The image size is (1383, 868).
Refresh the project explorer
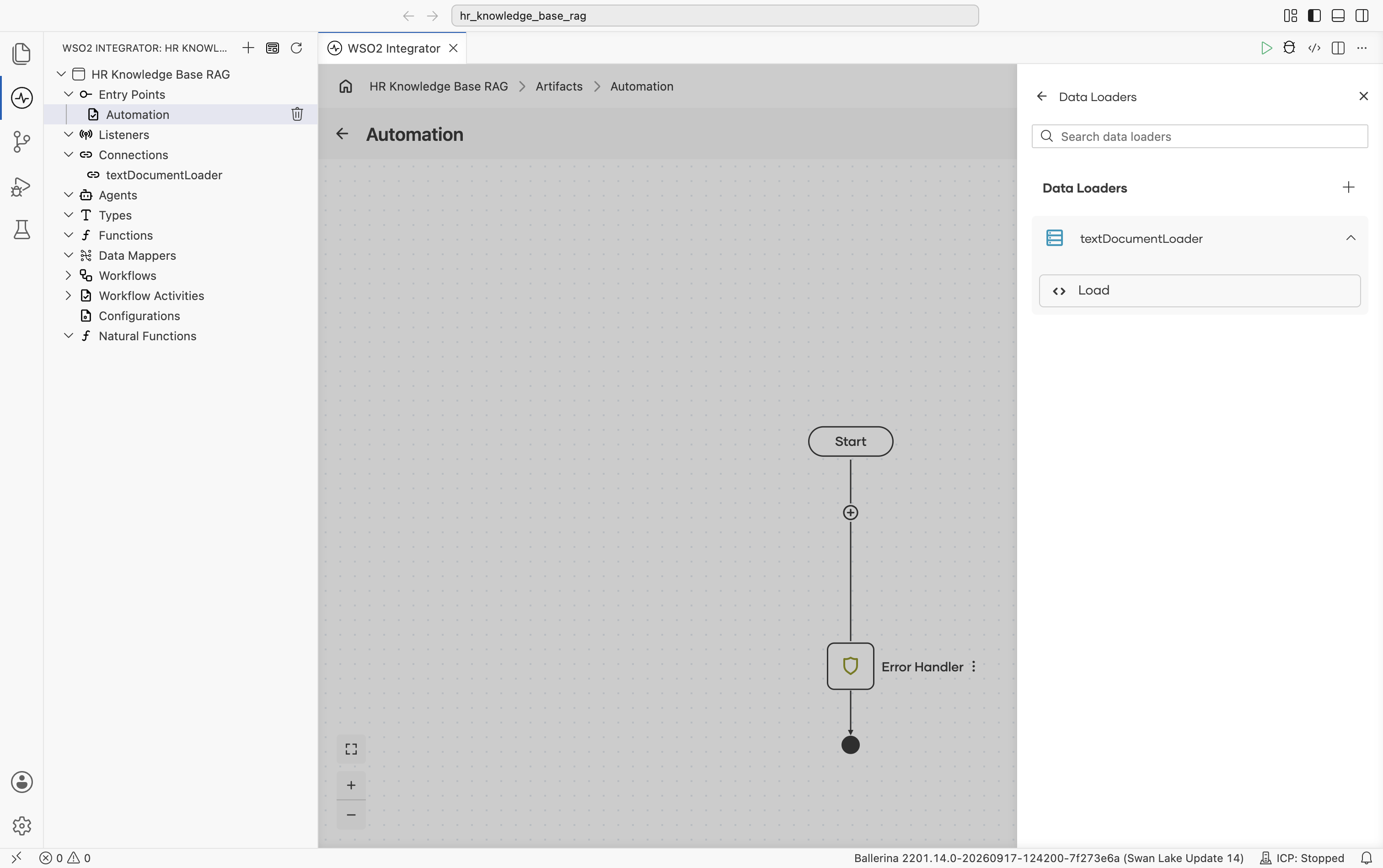click(296, 48)
